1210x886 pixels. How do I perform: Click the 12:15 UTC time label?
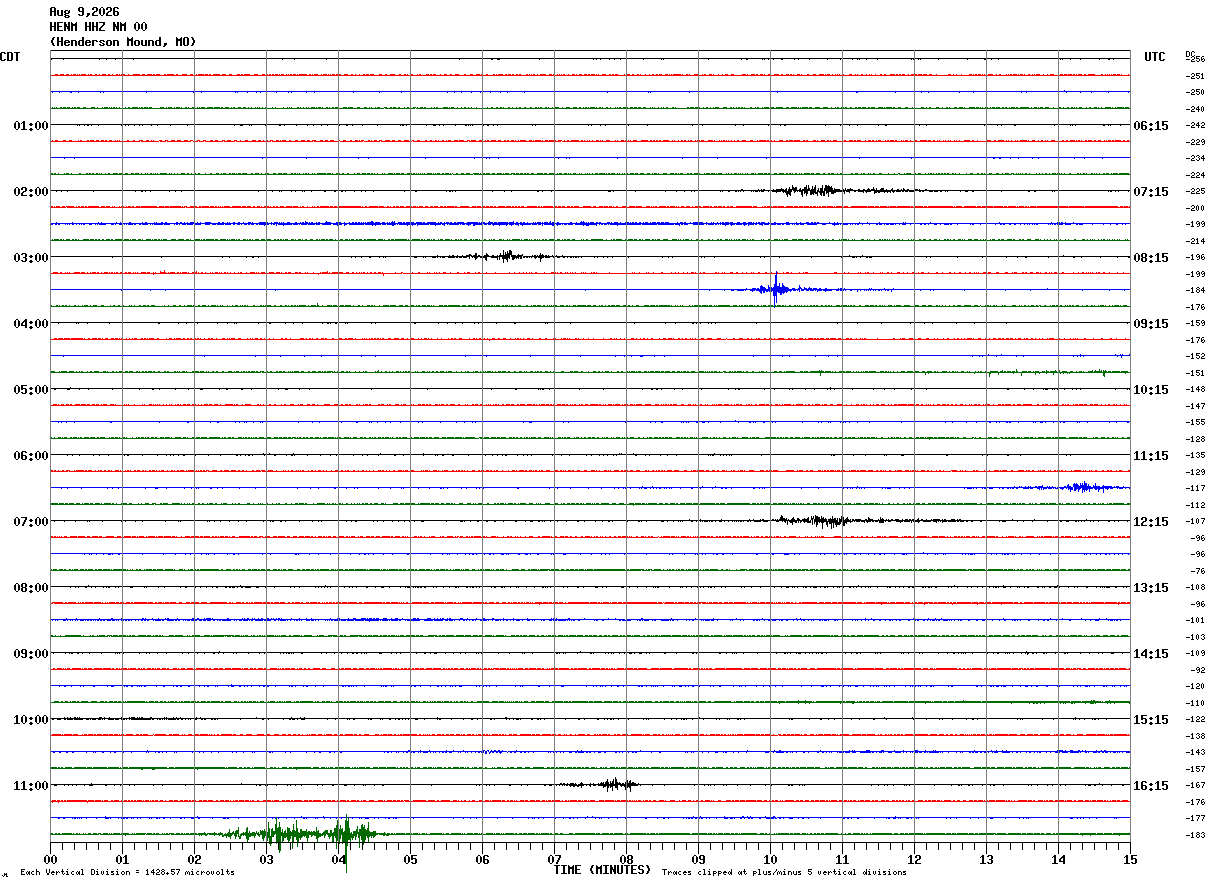(1151, 522)
